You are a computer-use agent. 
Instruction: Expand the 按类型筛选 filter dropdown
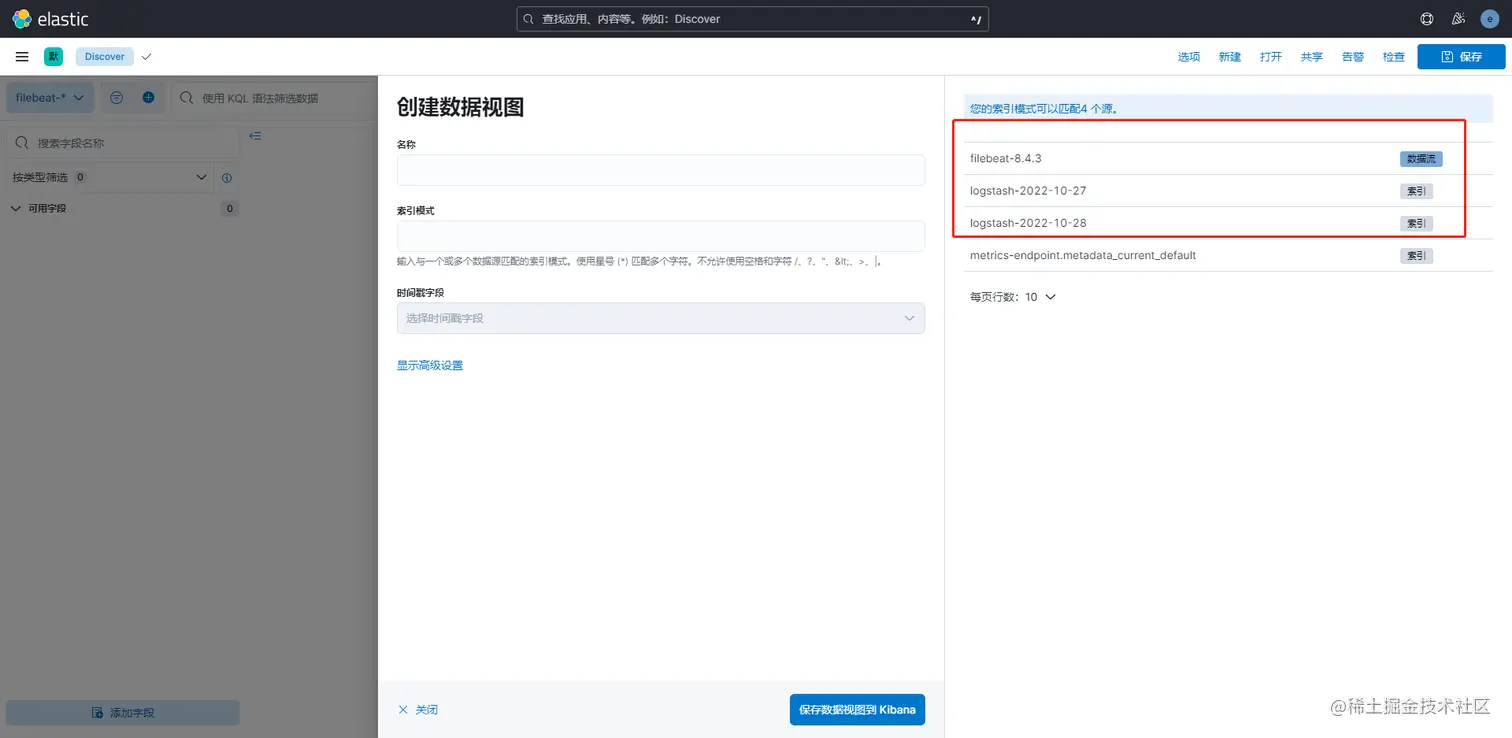coord(111,178)
